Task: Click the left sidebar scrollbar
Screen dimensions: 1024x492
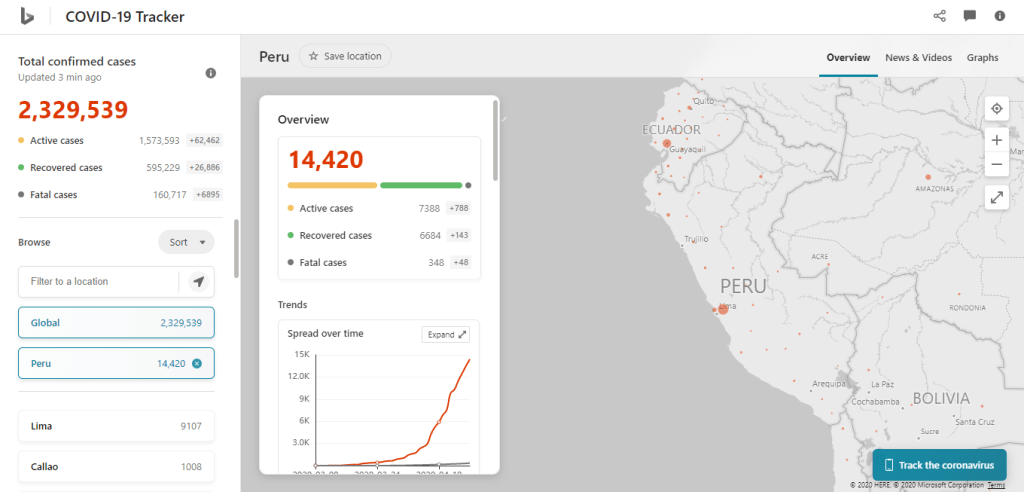Action: click(x=236, y=248)
